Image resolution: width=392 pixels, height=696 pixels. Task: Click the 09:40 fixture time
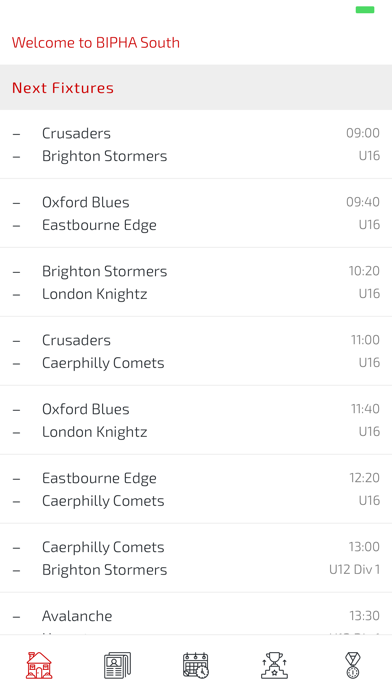tap(363, 202)
